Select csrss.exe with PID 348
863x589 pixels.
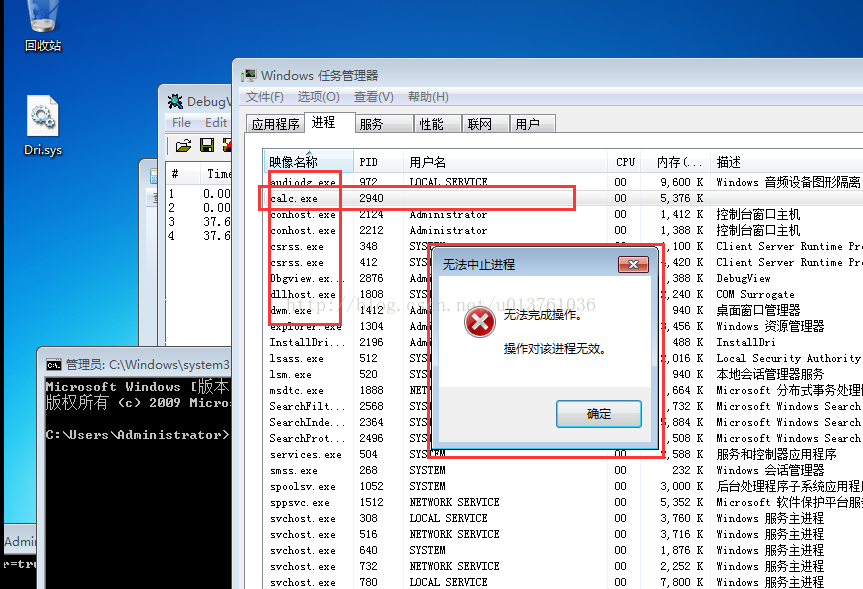click(x=562, y=246)
